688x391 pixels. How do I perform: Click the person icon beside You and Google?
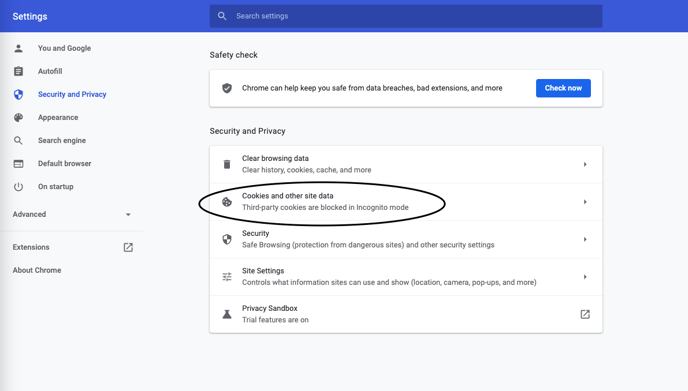pos(18,48)
